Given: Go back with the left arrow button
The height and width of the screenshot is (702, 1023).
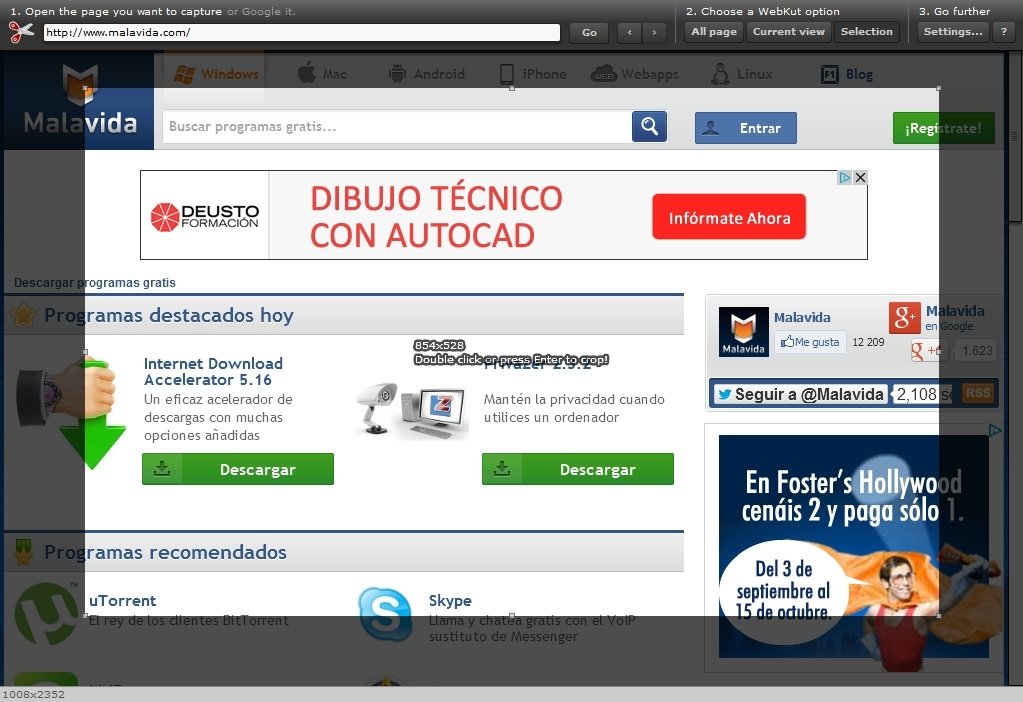Looking at the screenshot, I should click(x=629, y=33).
